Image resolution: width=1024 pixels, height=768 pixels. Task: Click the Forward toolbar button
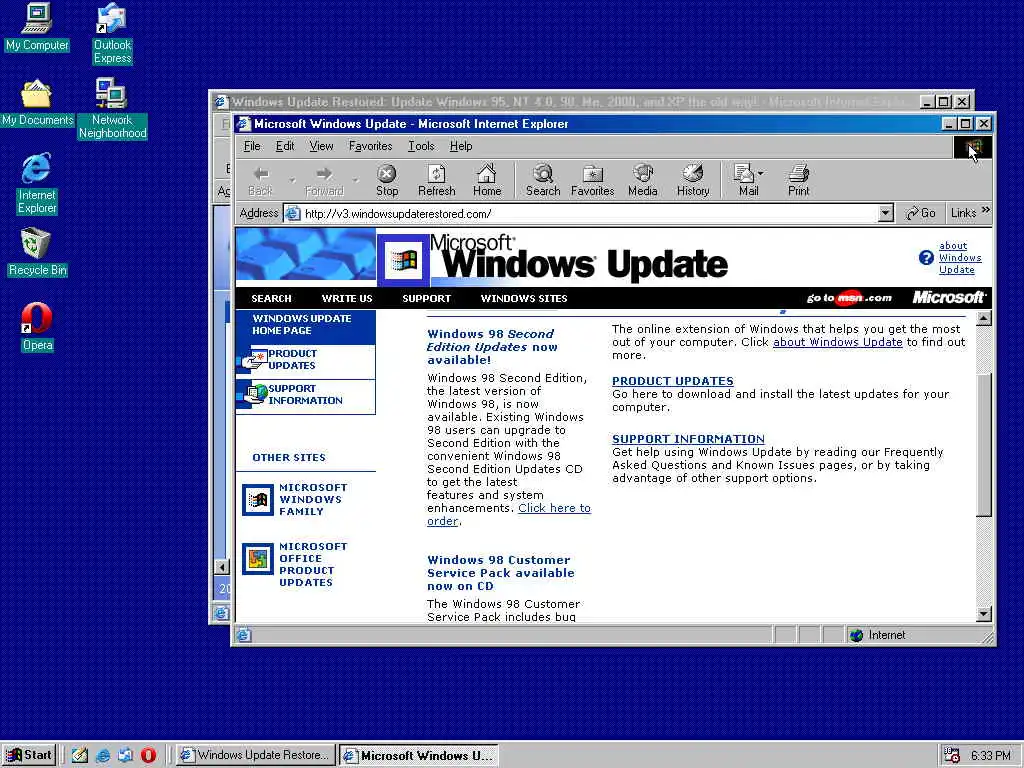pos(324,180)
